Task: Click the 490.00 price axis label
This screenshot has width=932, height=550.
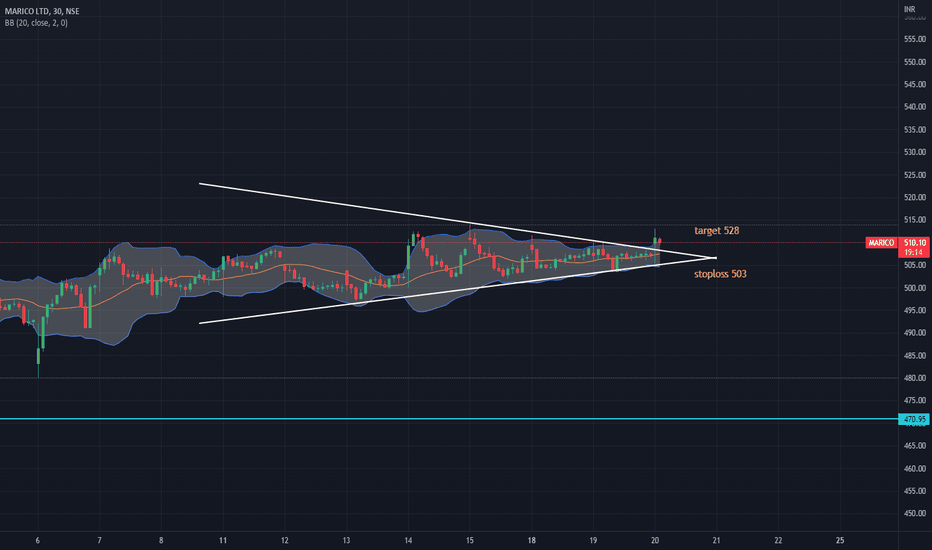Action: pyautogui.click(x=915, y=333)
